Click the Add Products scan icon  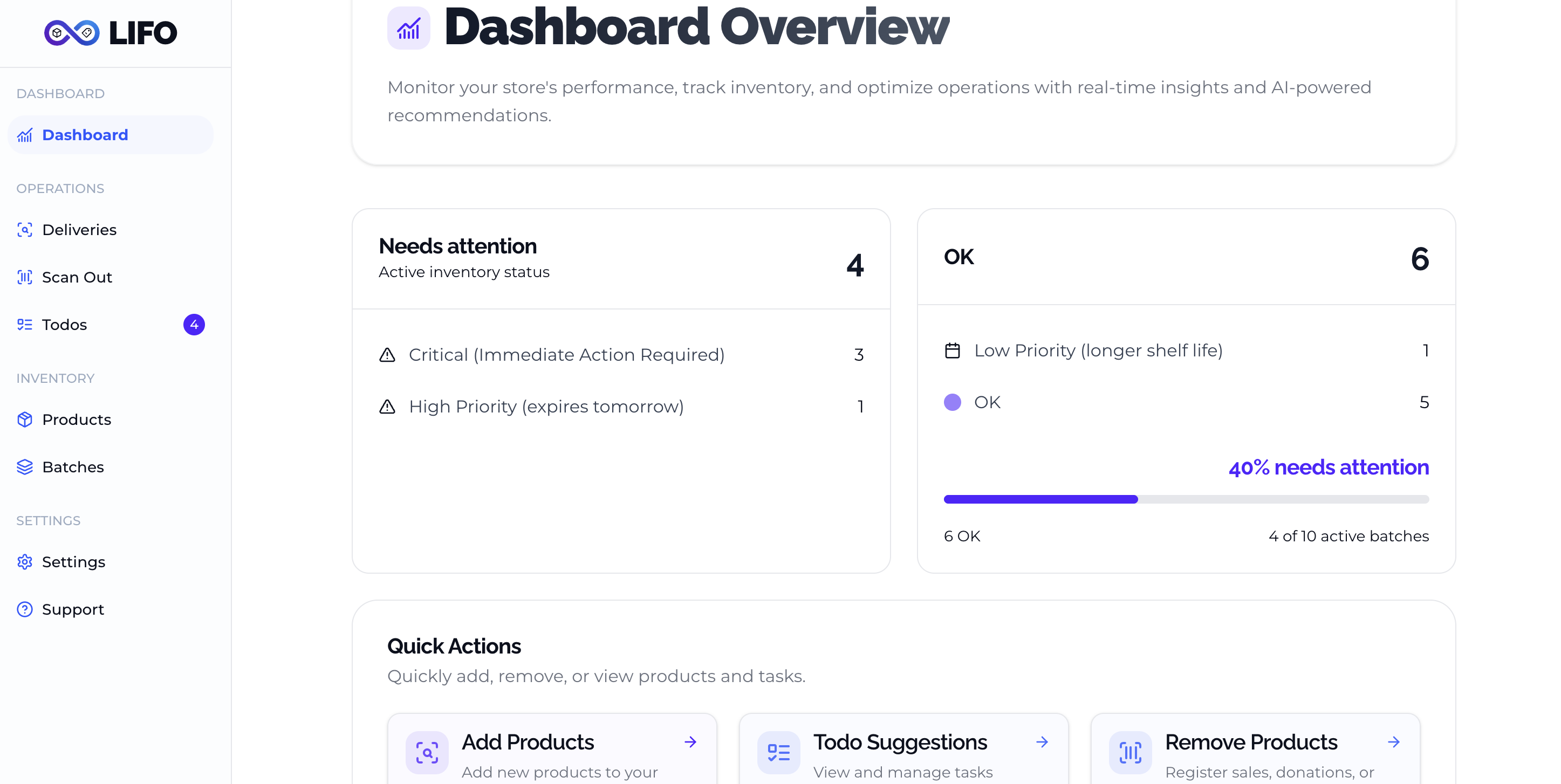(427, 753)
